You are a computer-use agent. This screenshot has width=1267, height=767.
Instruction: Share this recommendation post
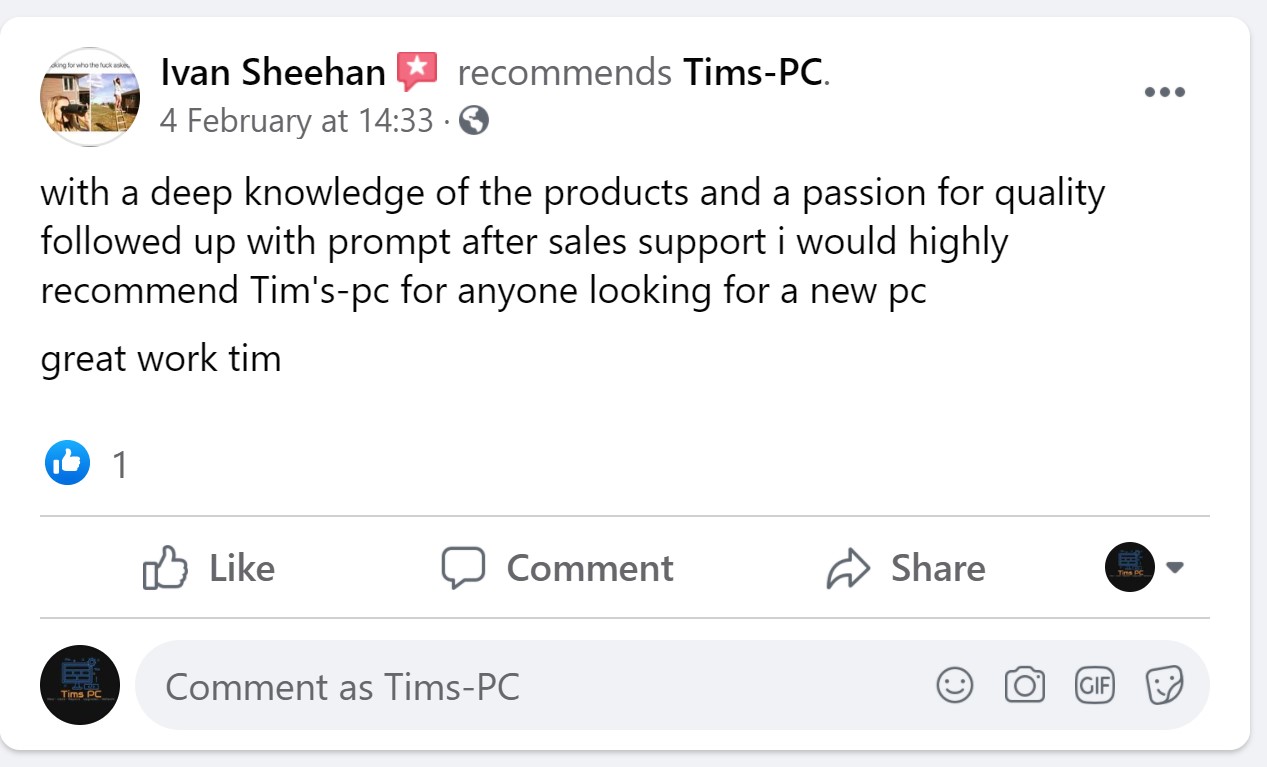point(906,568)
